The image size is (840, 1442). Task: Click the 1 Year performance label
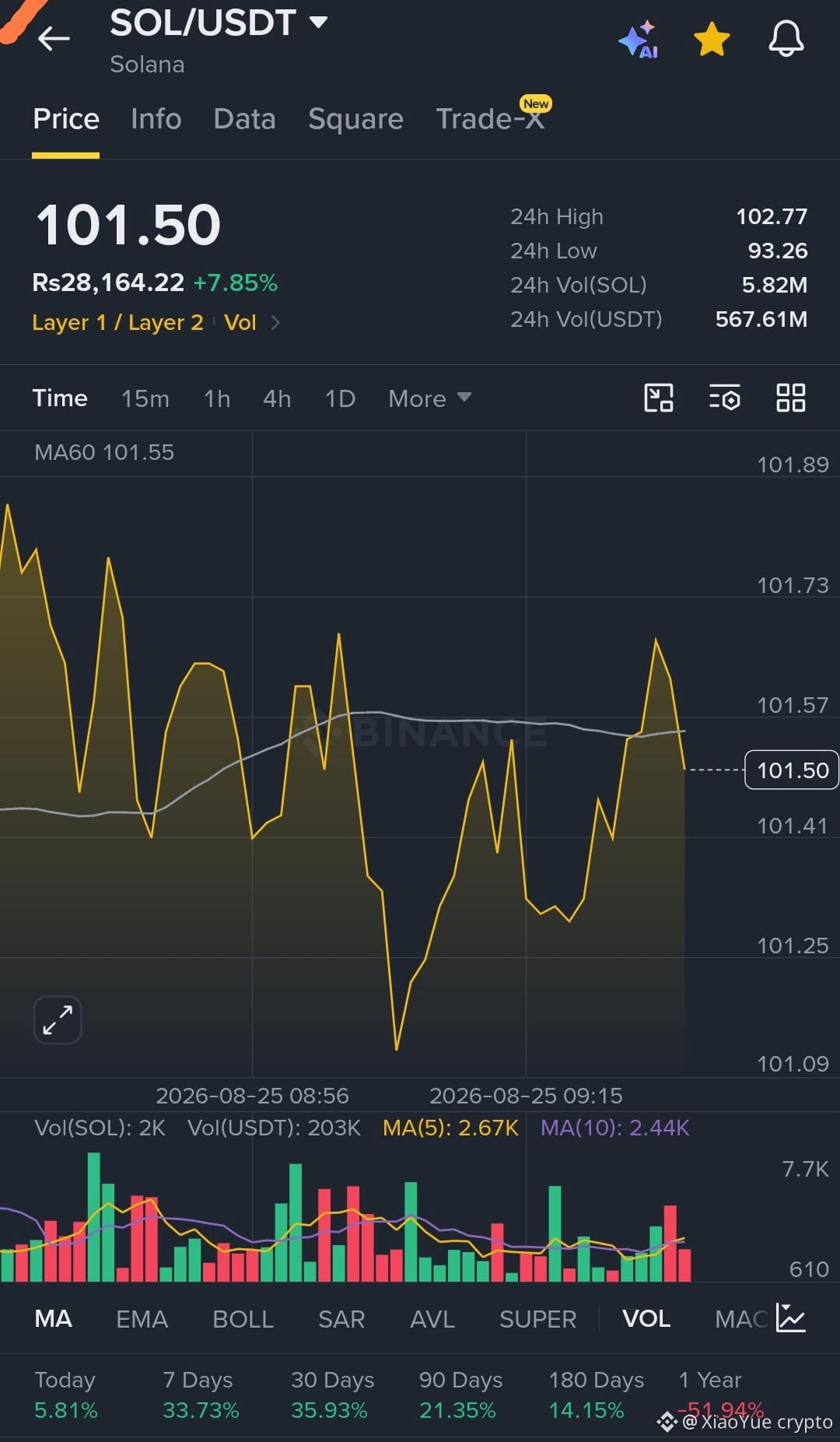pos(710,1380)
